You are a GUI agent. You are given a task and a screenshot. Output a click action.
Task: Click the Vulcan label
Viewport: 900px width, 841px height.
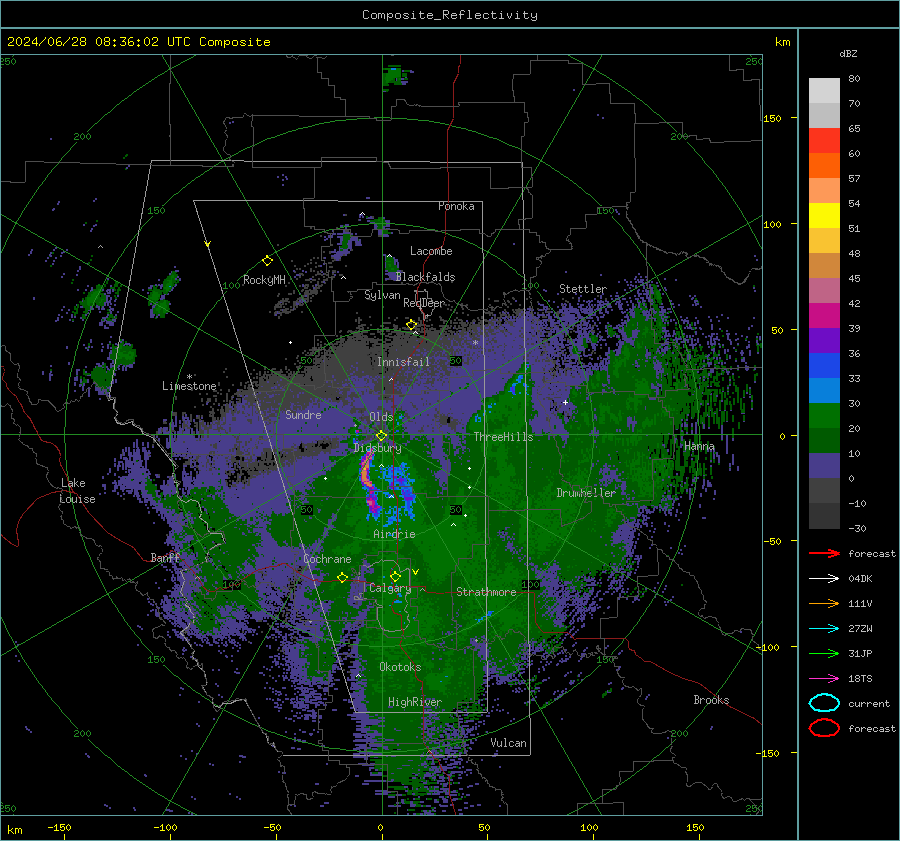tap(508, 743)
